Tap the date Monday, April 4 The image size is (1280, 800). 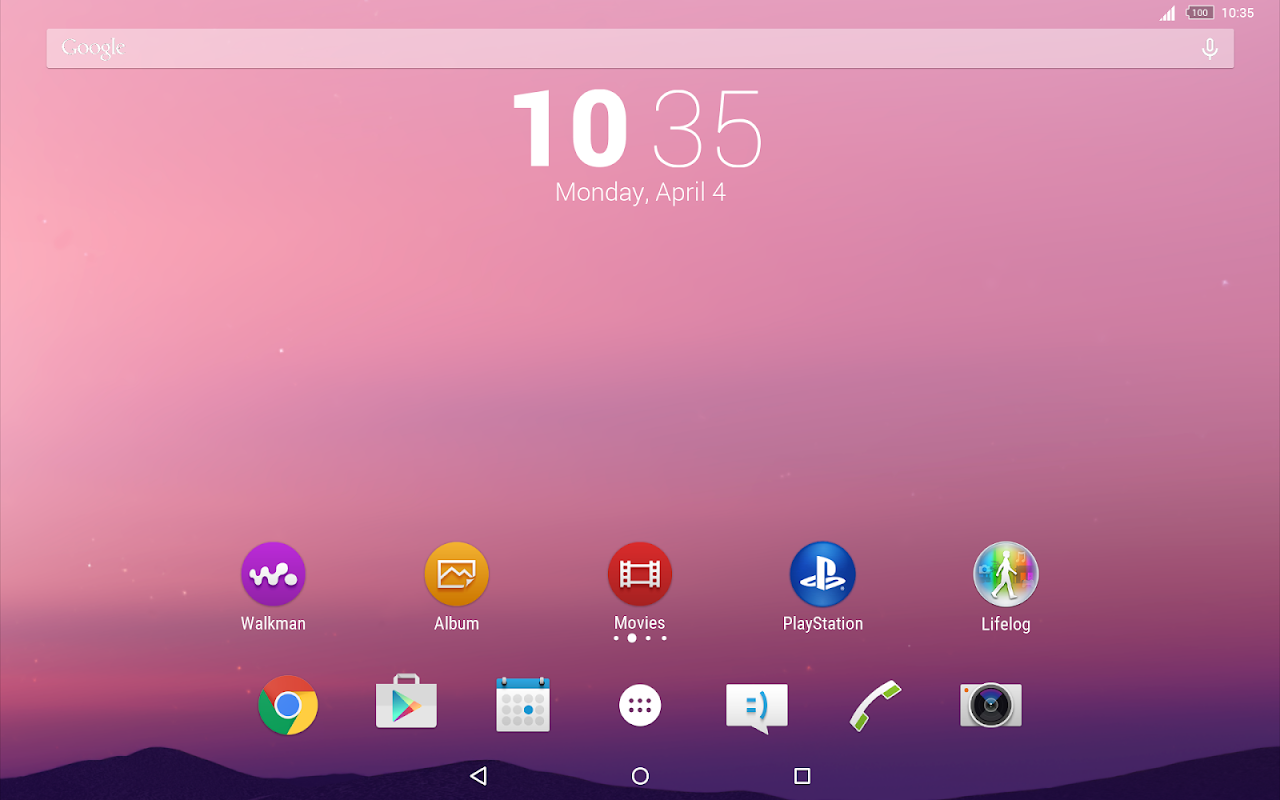click(640, 192)
